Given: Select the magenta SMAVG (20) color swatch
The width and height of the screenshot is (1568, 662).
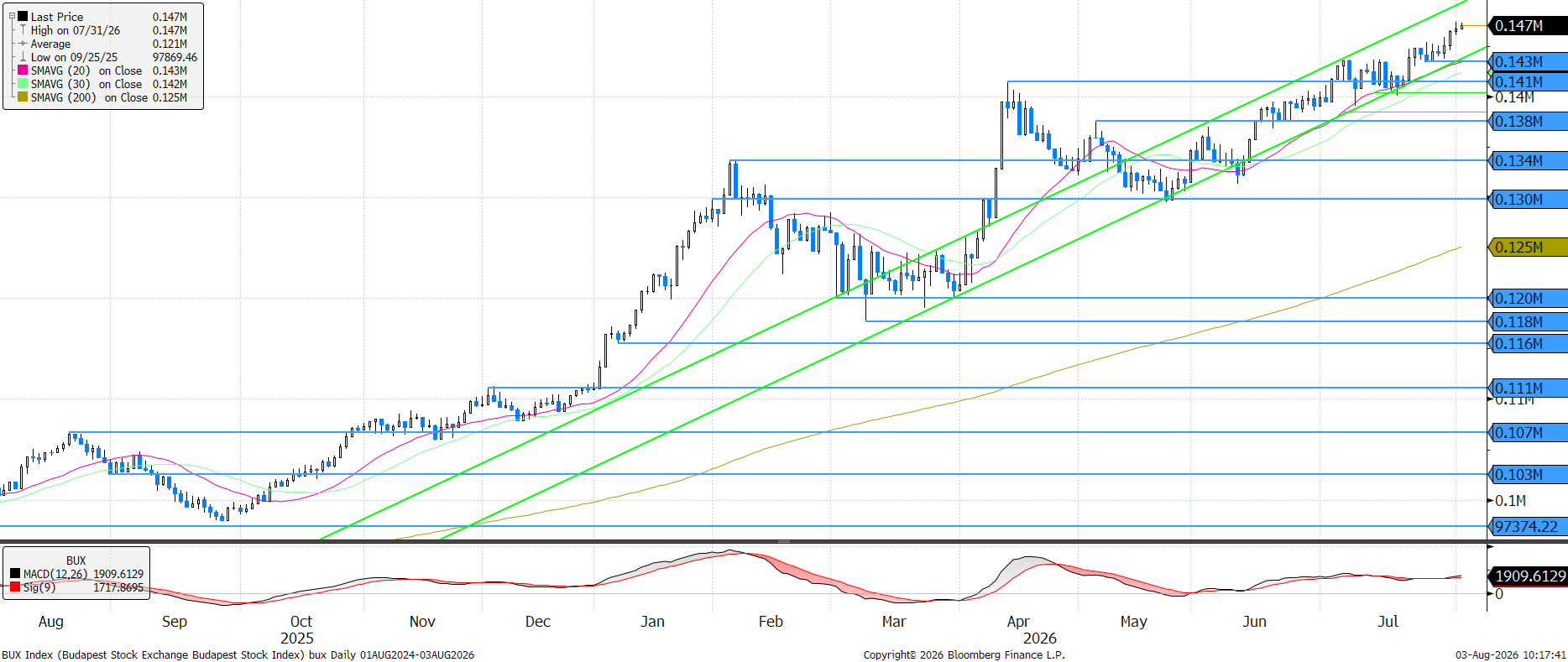Looking at the screenshot, I should pos(24,70).
